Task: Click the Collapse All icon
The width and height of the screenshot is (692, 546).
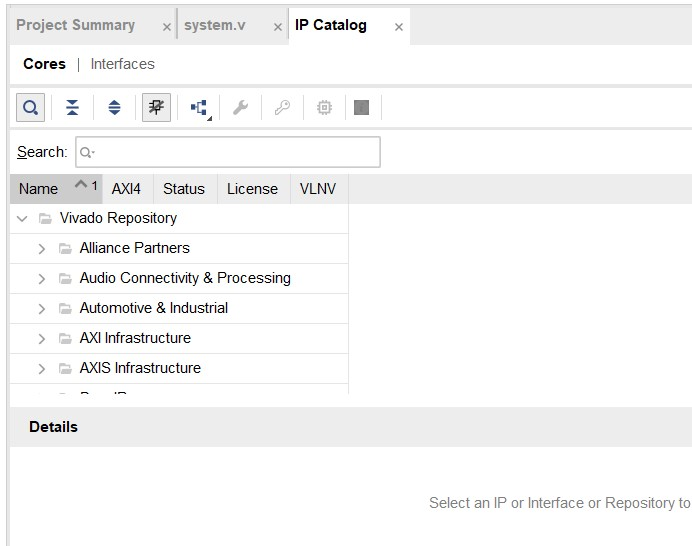Action: [72, 107]
